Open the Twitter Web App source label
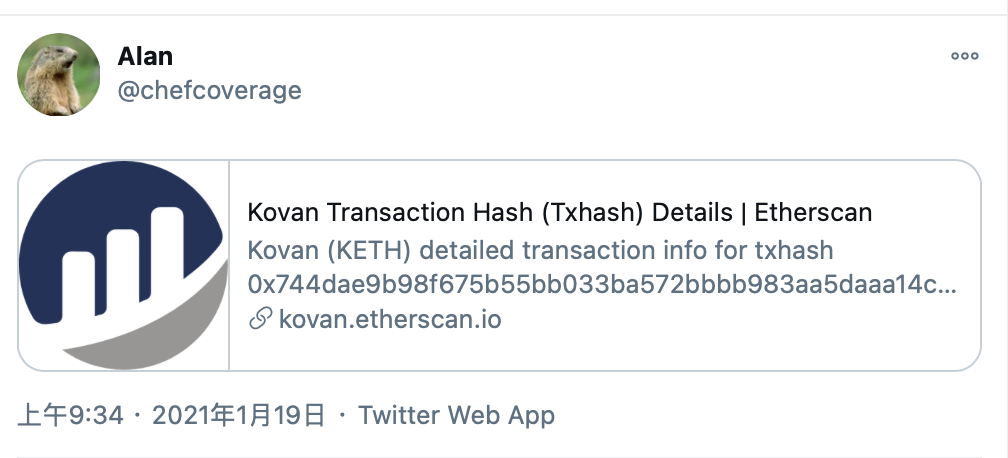Viewport: 1008px width, 458px height. coord(456,416)
